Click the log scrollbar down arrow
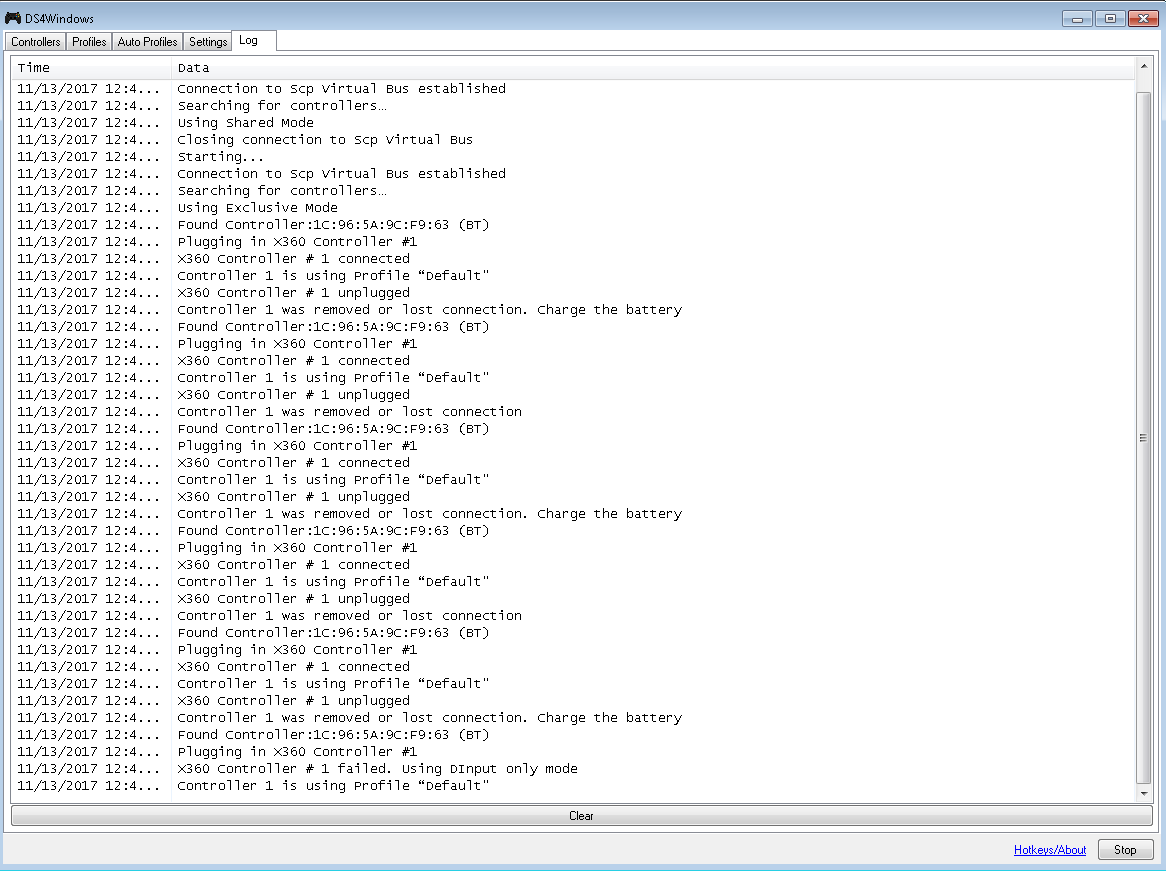Image resolution: width=1166 pixels, height=871 pixels. tap(1144, 794)
